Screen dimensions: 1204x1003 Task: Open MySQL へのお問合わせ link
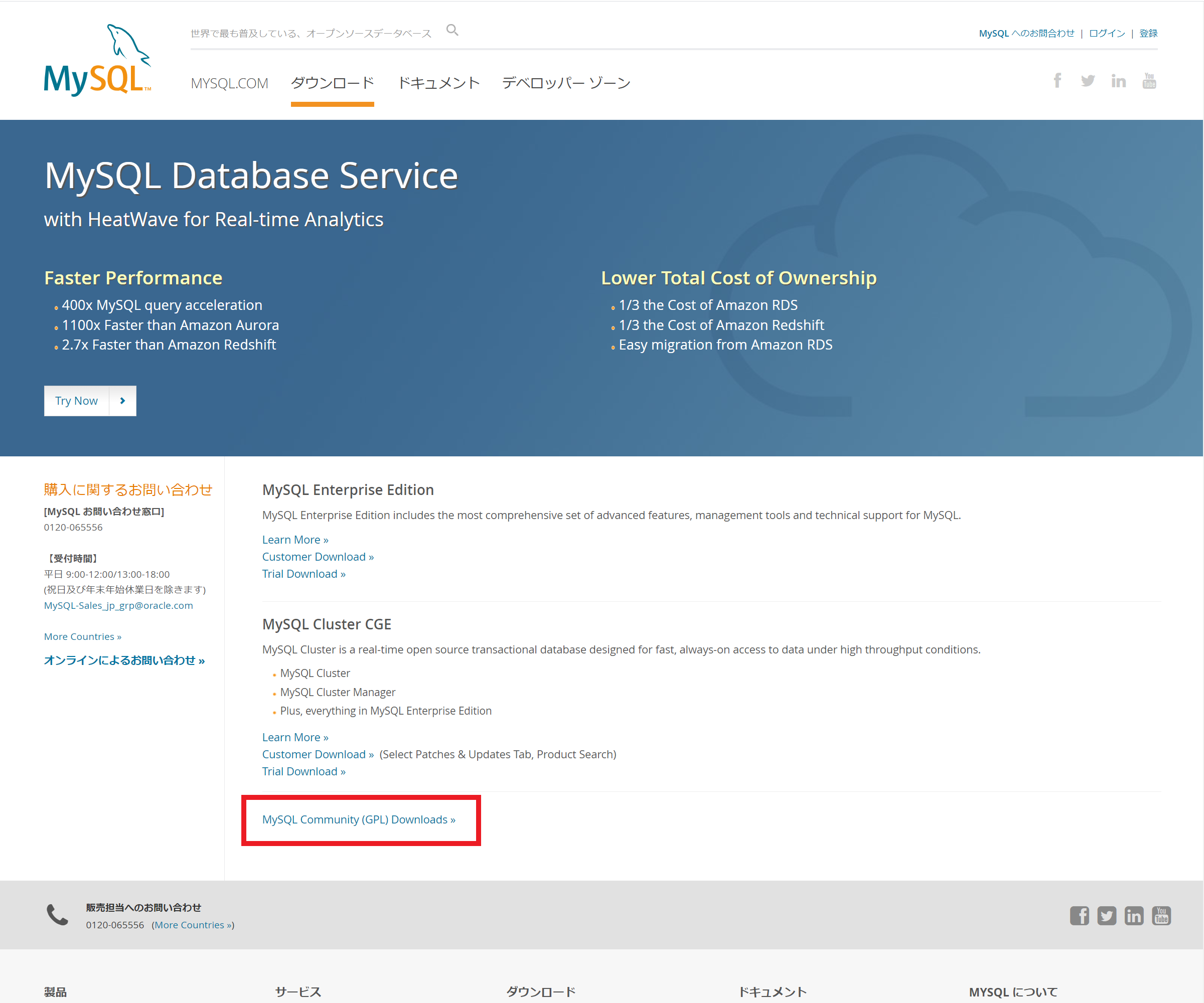[x=1026, y=33]
